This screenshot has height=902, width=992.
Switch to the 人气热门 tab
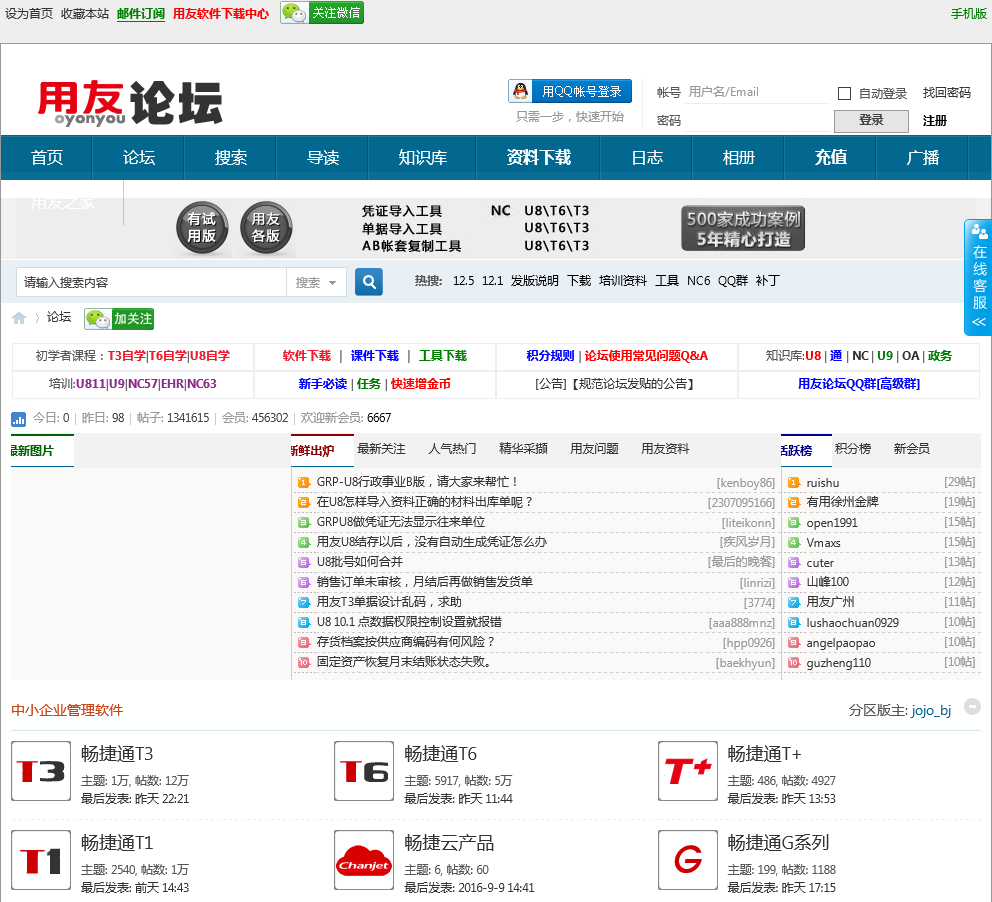coord(452,448)
